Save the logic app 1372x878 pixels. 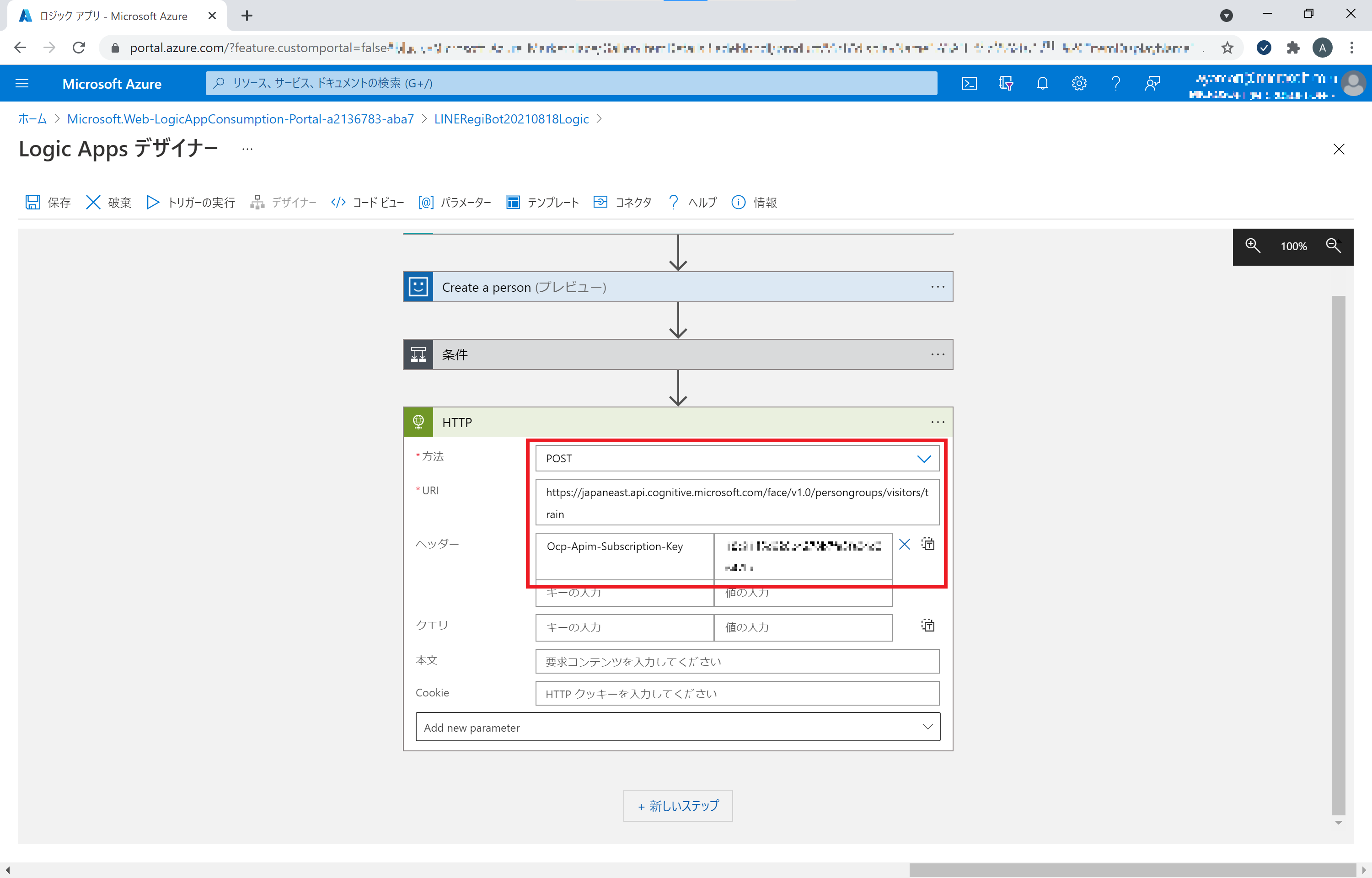(x=47, y=203)
